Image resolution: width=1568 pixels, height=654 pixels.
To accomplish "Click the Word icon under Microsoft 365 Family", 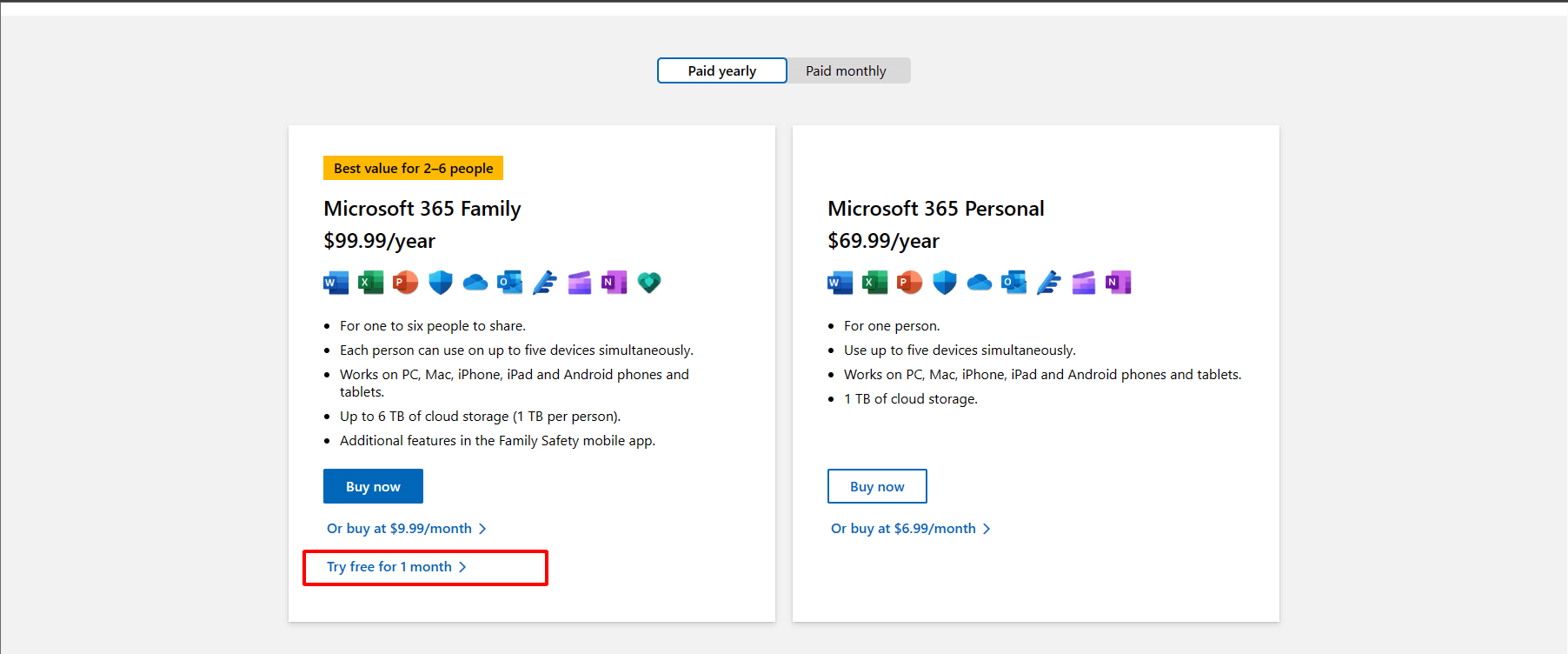I will tap(336, 283).
